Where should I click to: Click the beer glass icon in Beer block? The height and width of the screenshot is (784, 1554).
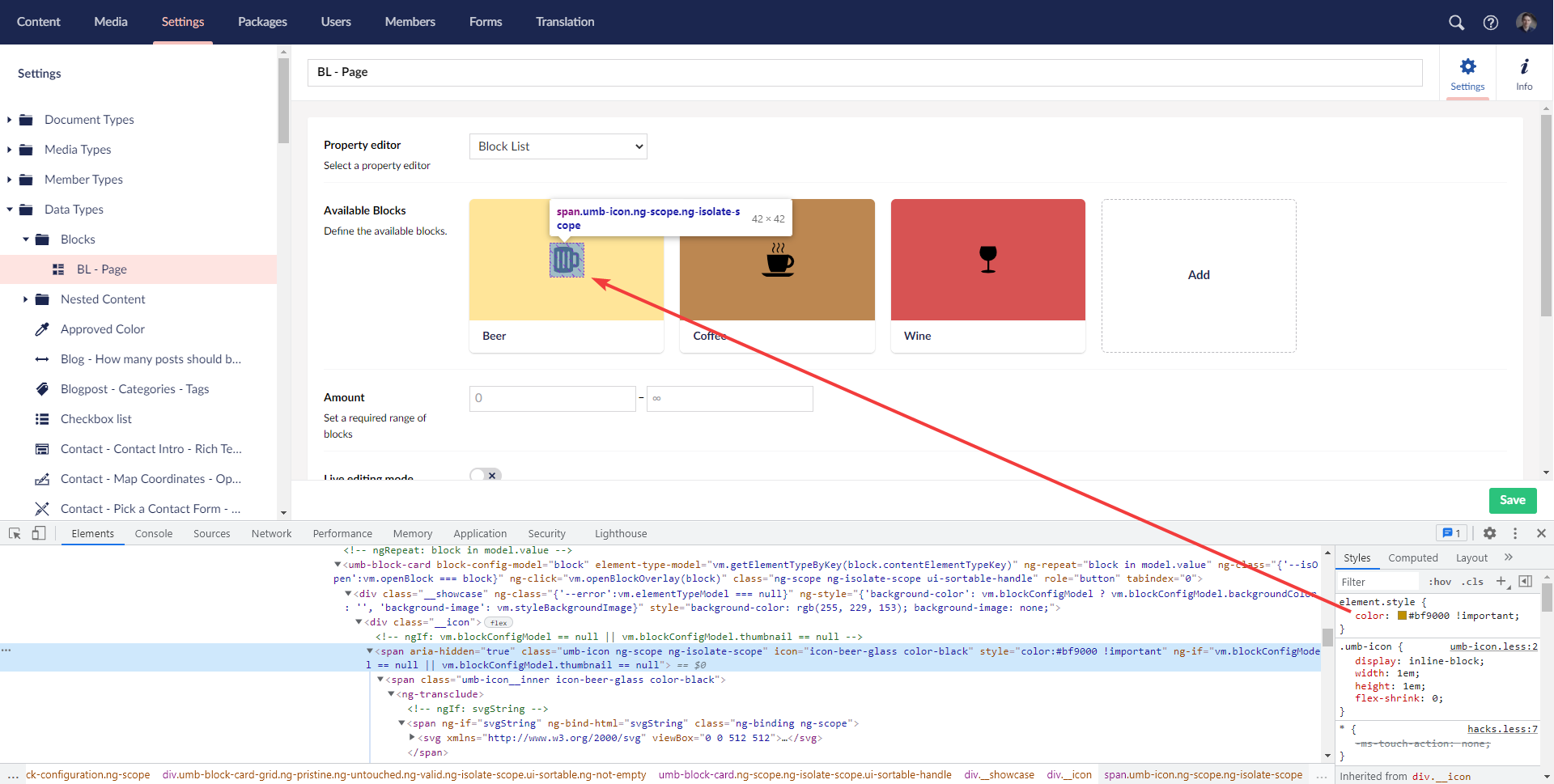coord(567,260)
